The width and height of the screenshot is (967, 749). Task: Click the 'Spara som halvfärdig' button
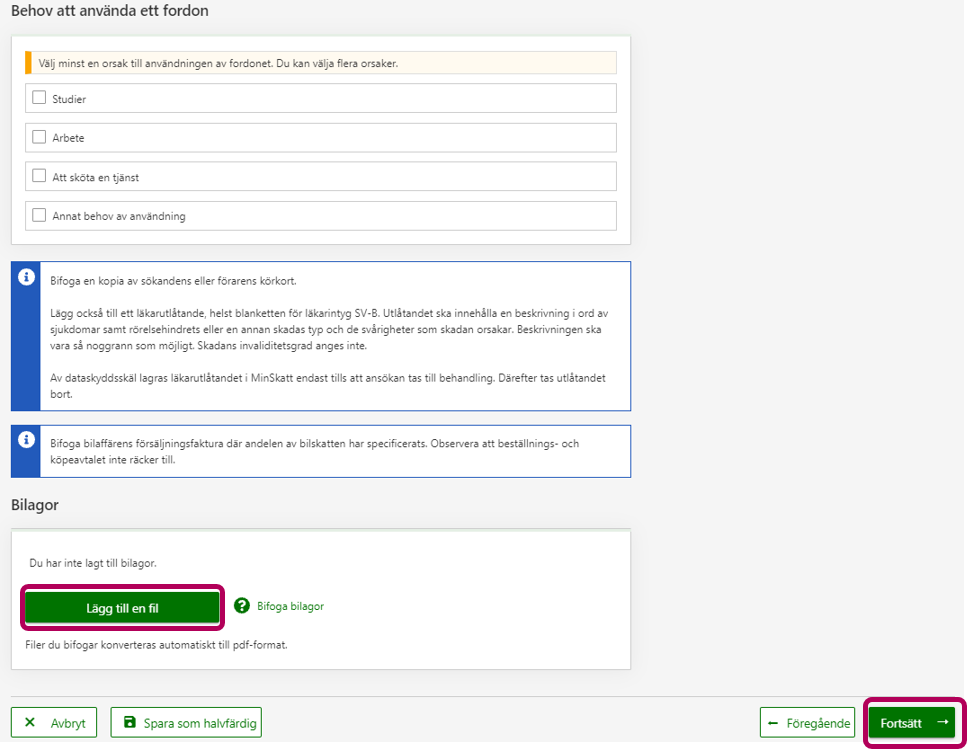tap(186, 723)
